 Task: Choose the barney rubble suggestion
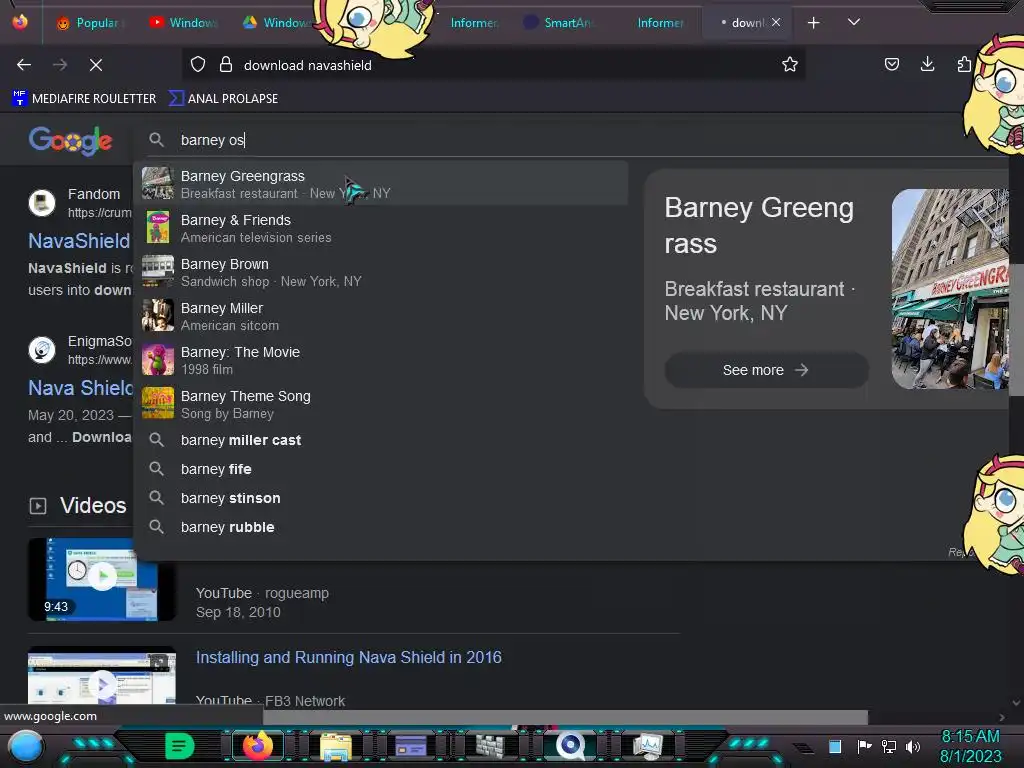381,527
